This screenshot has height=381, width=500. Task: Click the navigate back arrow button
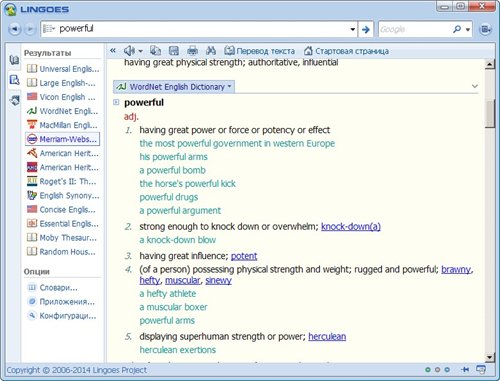(14, 29)
